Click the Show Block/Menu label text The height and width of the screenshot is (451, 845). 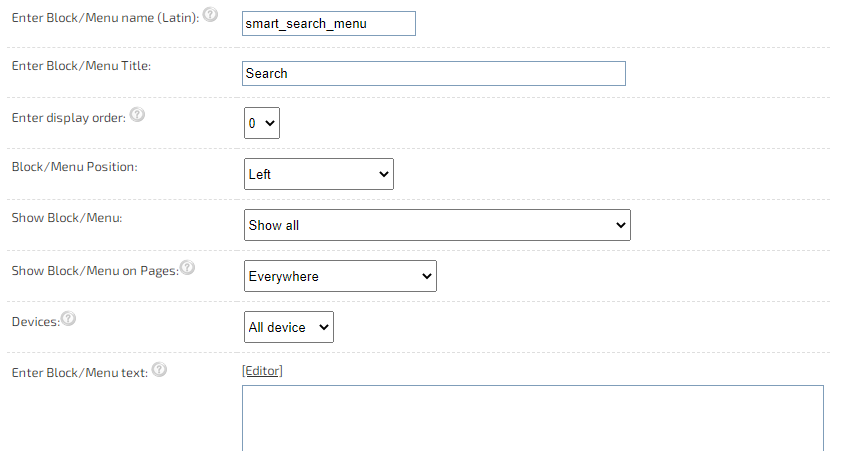pyautogui.click(x=67, y=218)
